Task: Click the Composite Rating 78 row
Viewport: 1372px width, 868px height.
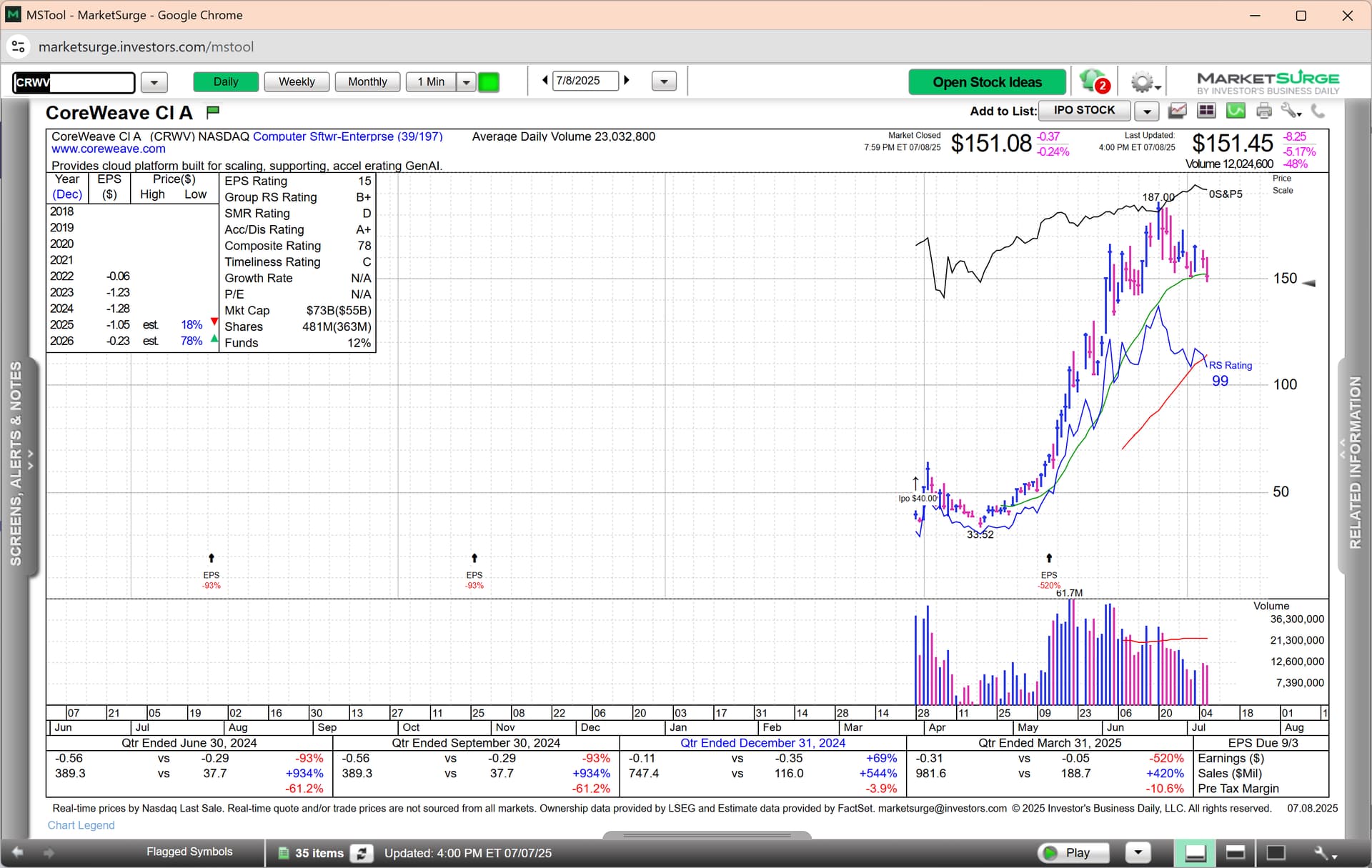Action: point(297,246)
